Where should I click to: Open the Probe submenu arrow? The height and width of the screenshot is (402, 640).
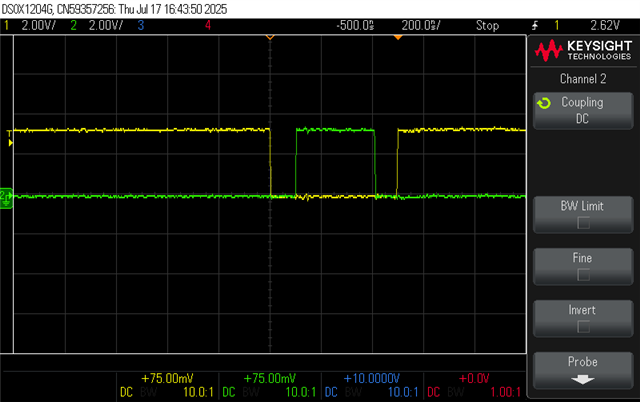pyautogui.click(x=582, y=380)
